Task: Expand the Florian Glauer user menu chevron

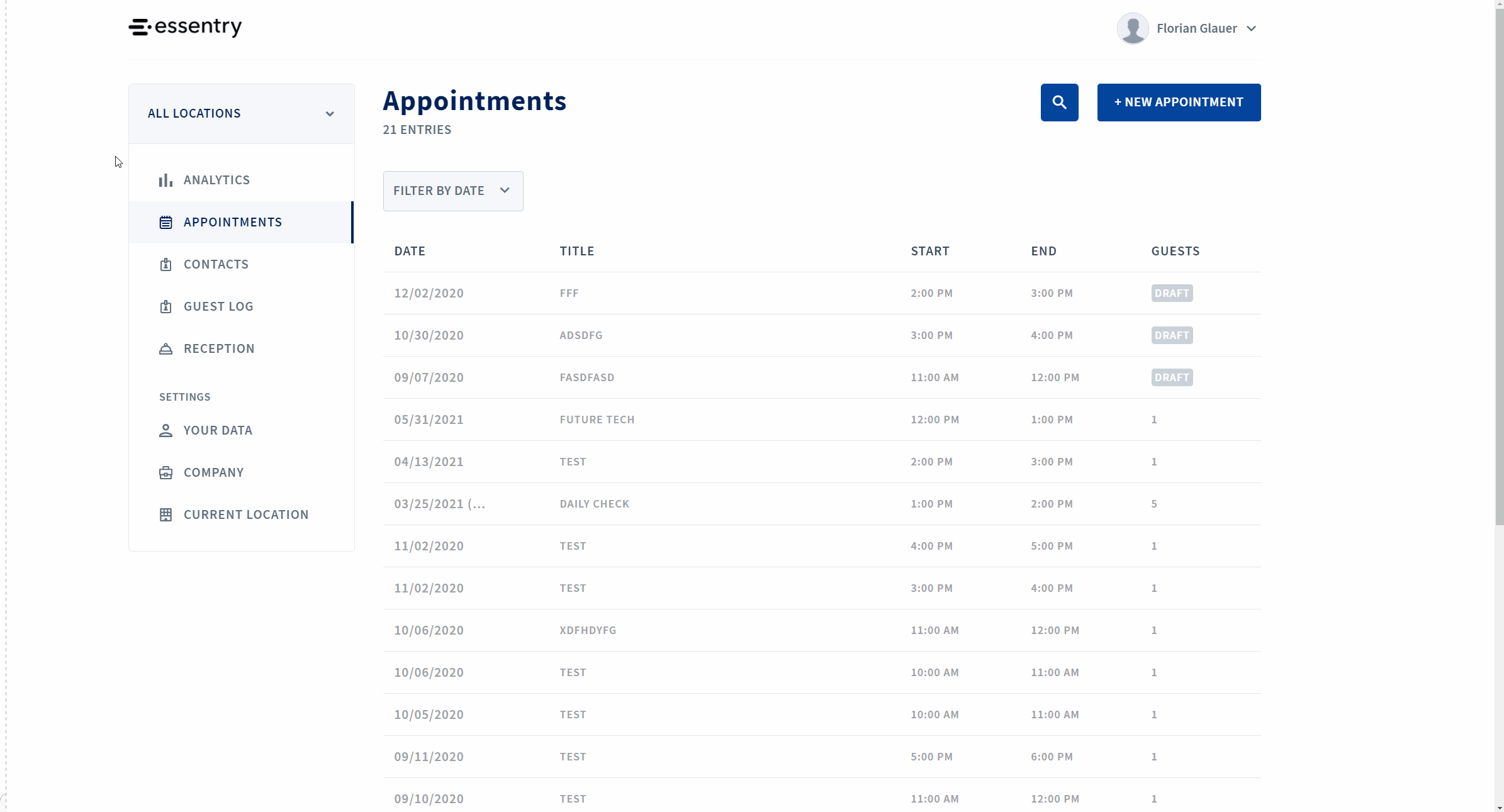Action: (1252, 28)
